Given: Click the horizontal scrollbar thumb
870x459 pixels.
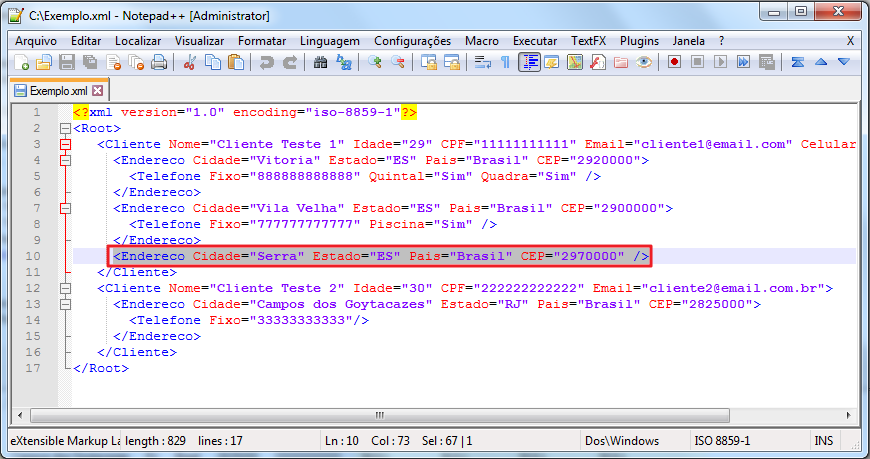Looking at the screenshot, I should [x=380, y=415].
